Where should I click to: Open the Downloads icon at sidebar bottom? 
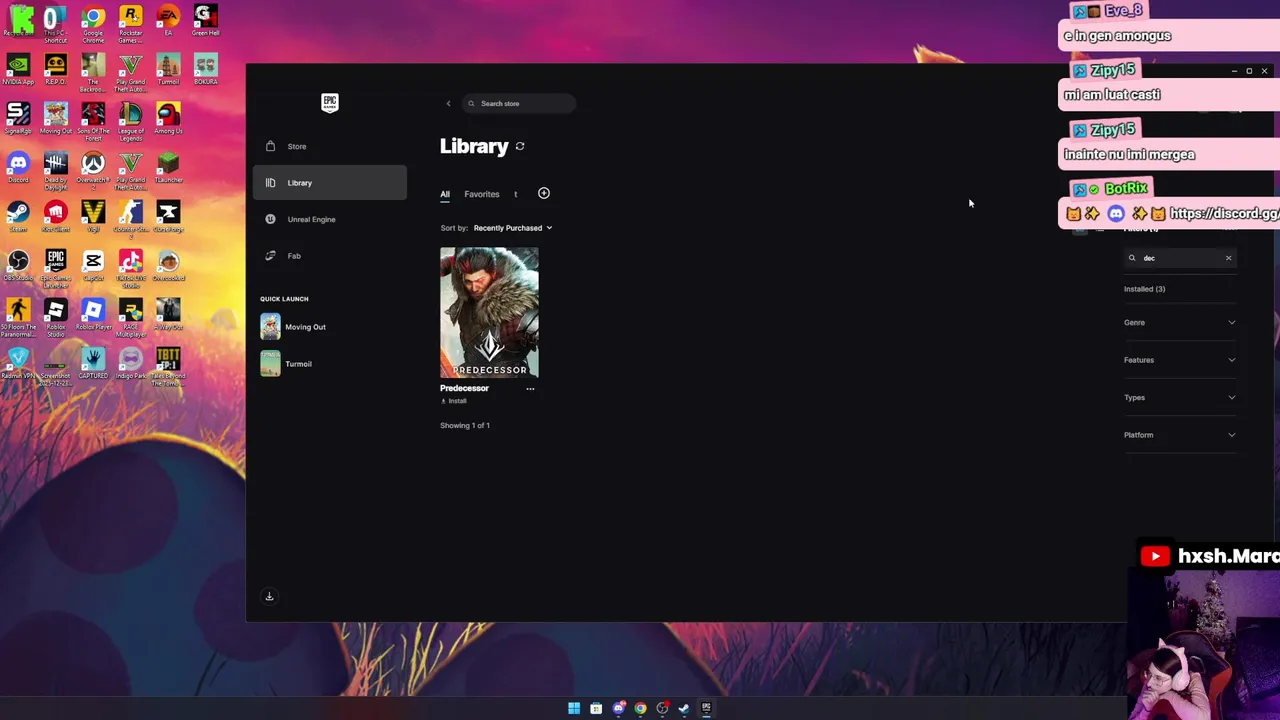coord(269,596)
